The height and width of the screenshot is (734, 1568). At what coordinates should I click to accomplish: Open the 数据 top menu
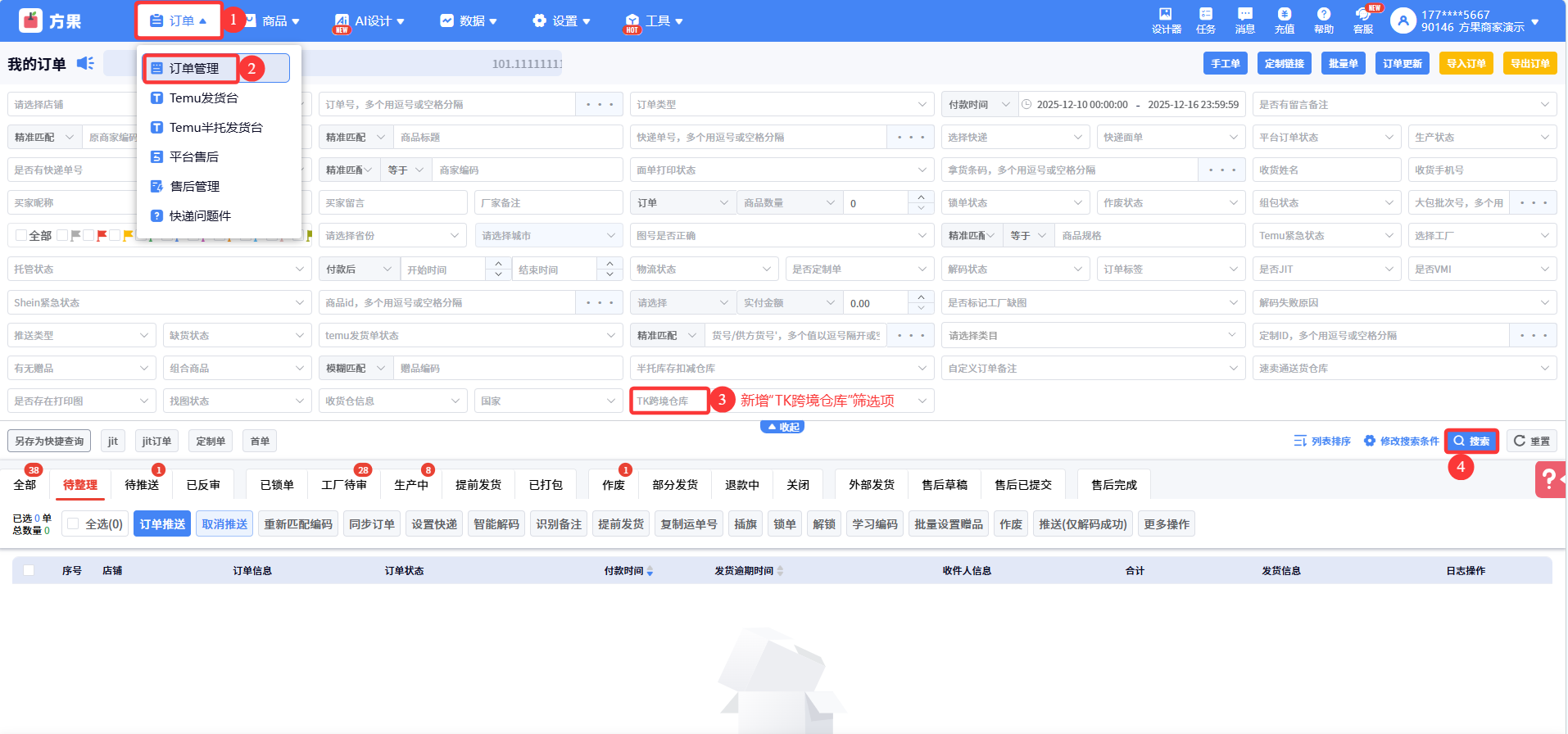(469, 20)
